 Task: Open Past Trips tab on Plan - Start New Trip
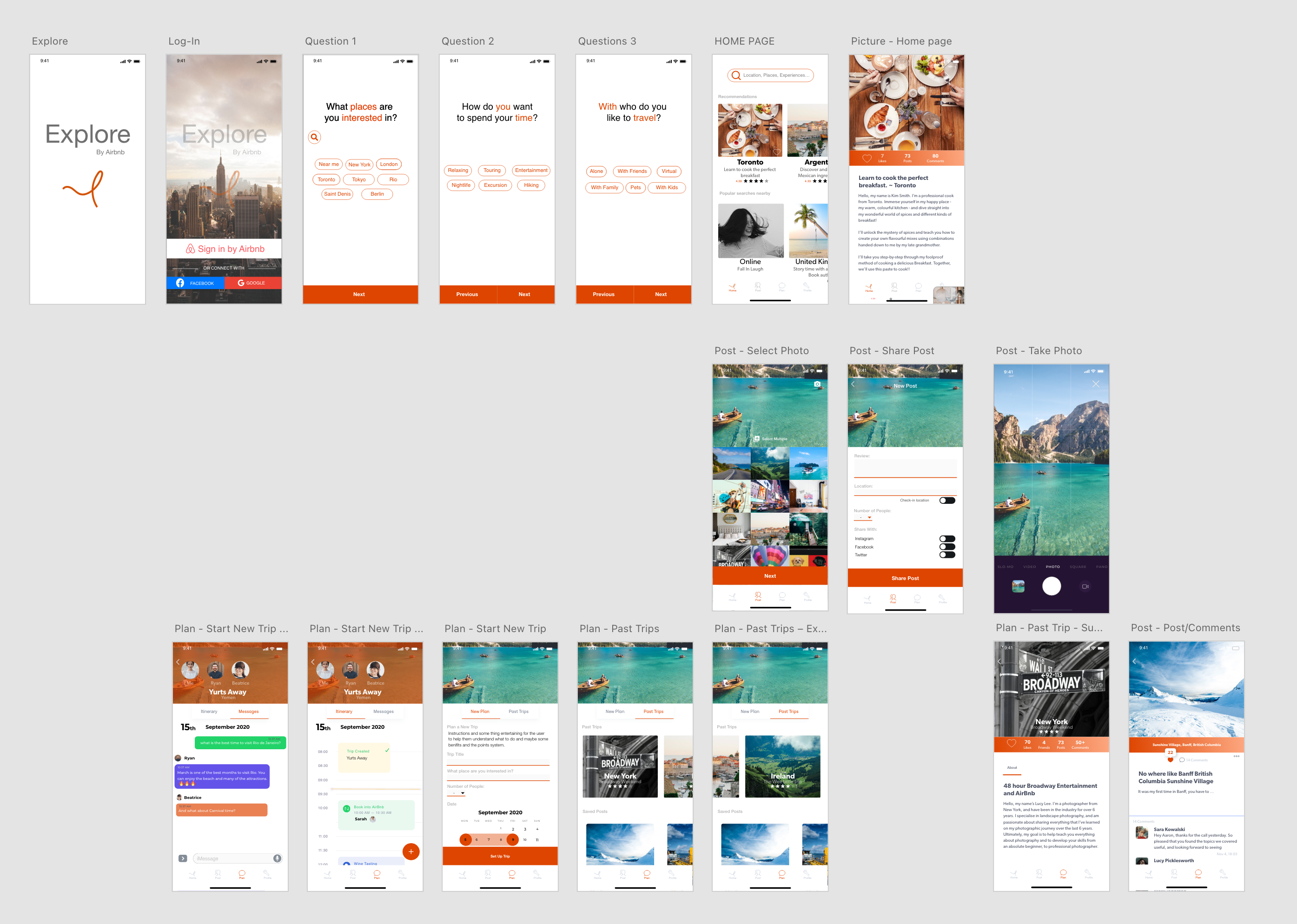pos(518,711)
